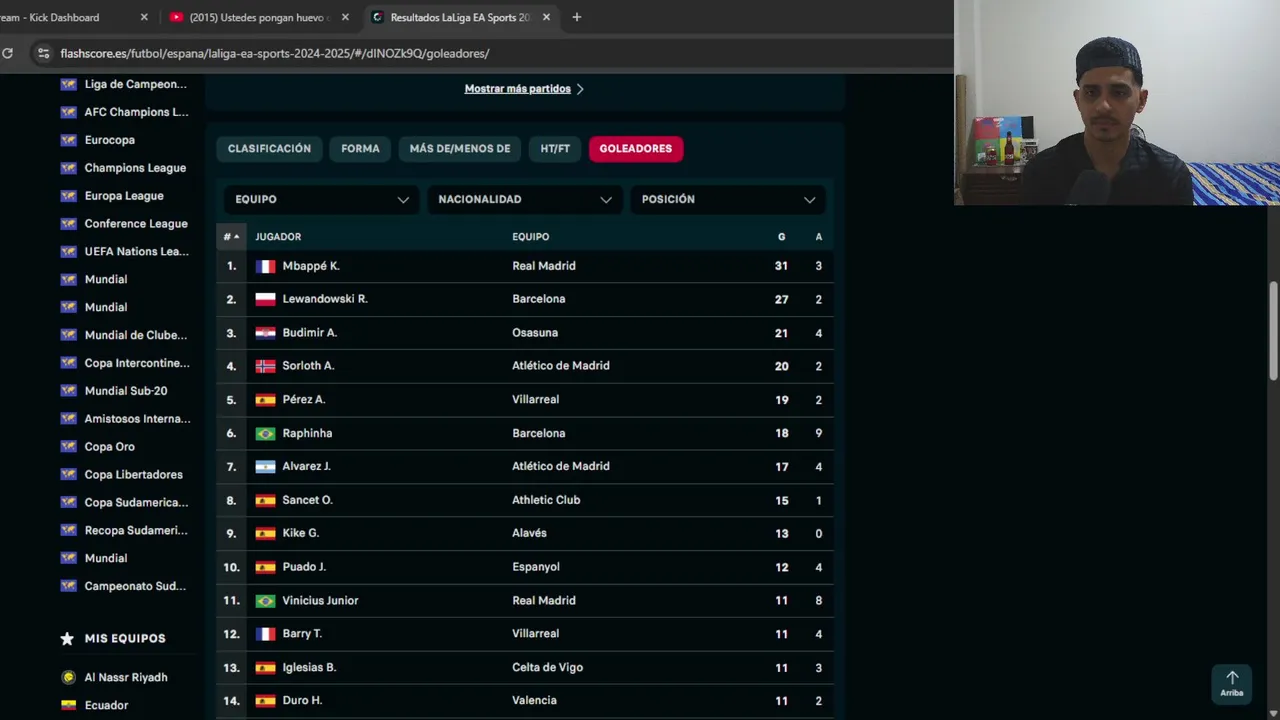The height and width of the screenshot is (720, 1280).
Task: Open site information icon in address bar
Action: coord(43,53)
